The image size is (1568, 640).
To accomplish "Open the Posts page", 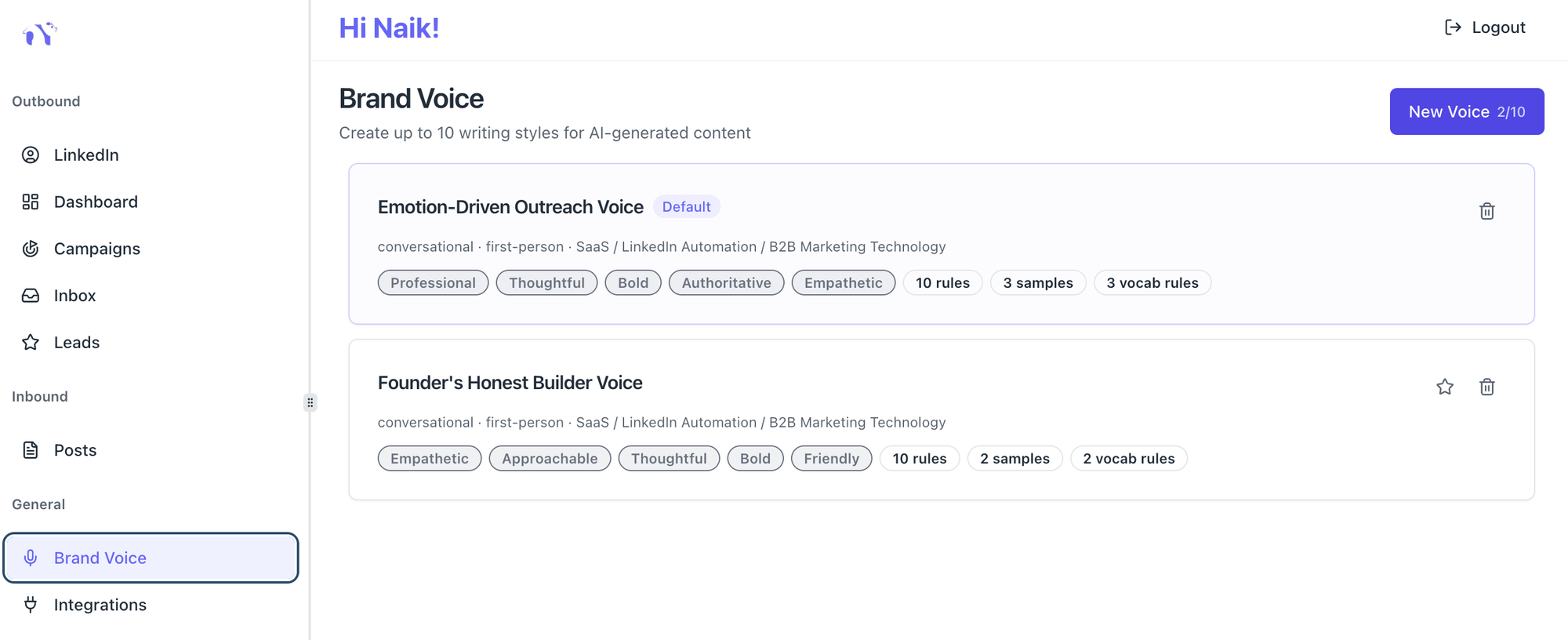I will coord(75,450).
